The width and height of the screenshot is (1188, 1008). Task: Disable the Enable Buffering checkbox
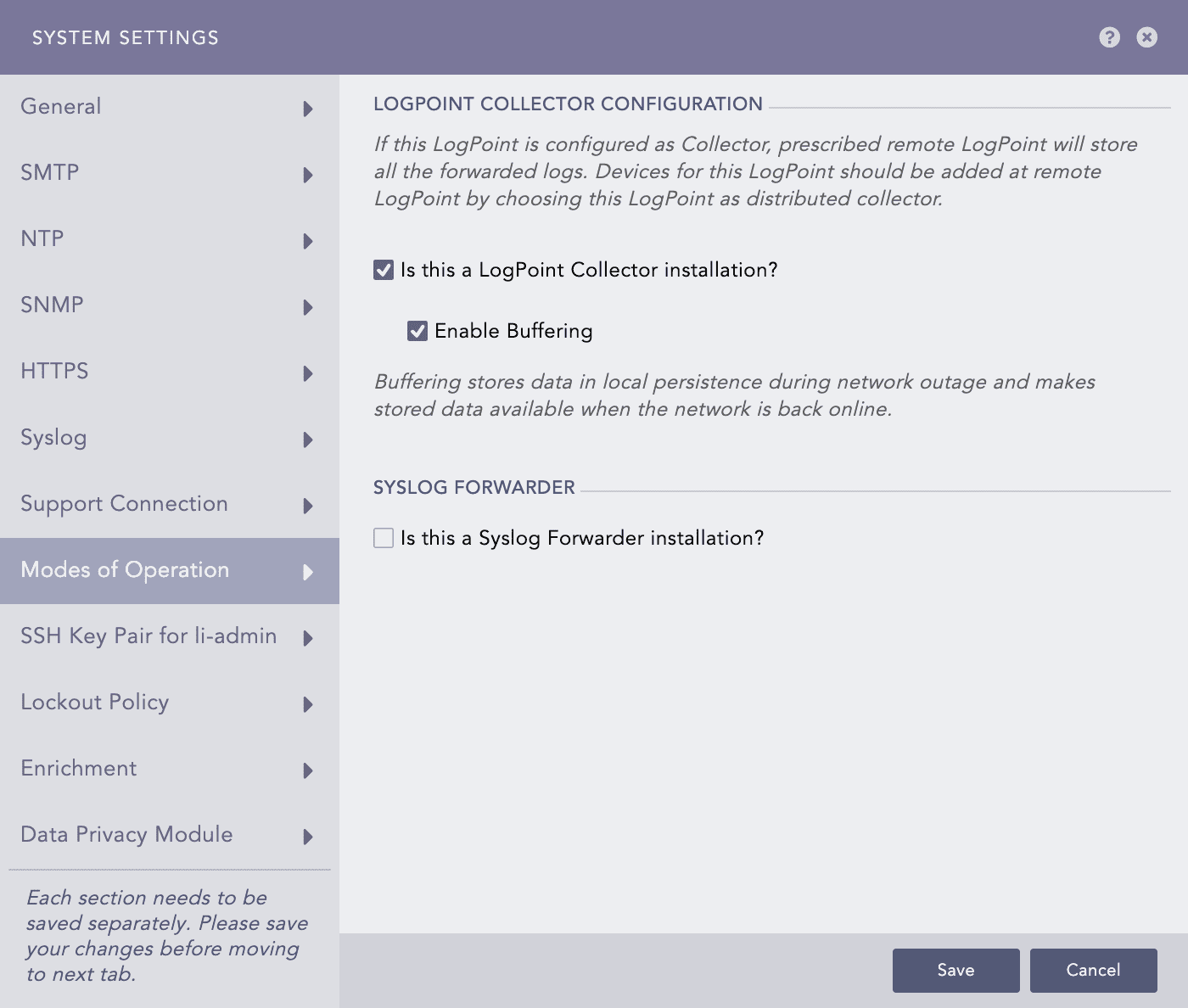click(x=417, y=331)
